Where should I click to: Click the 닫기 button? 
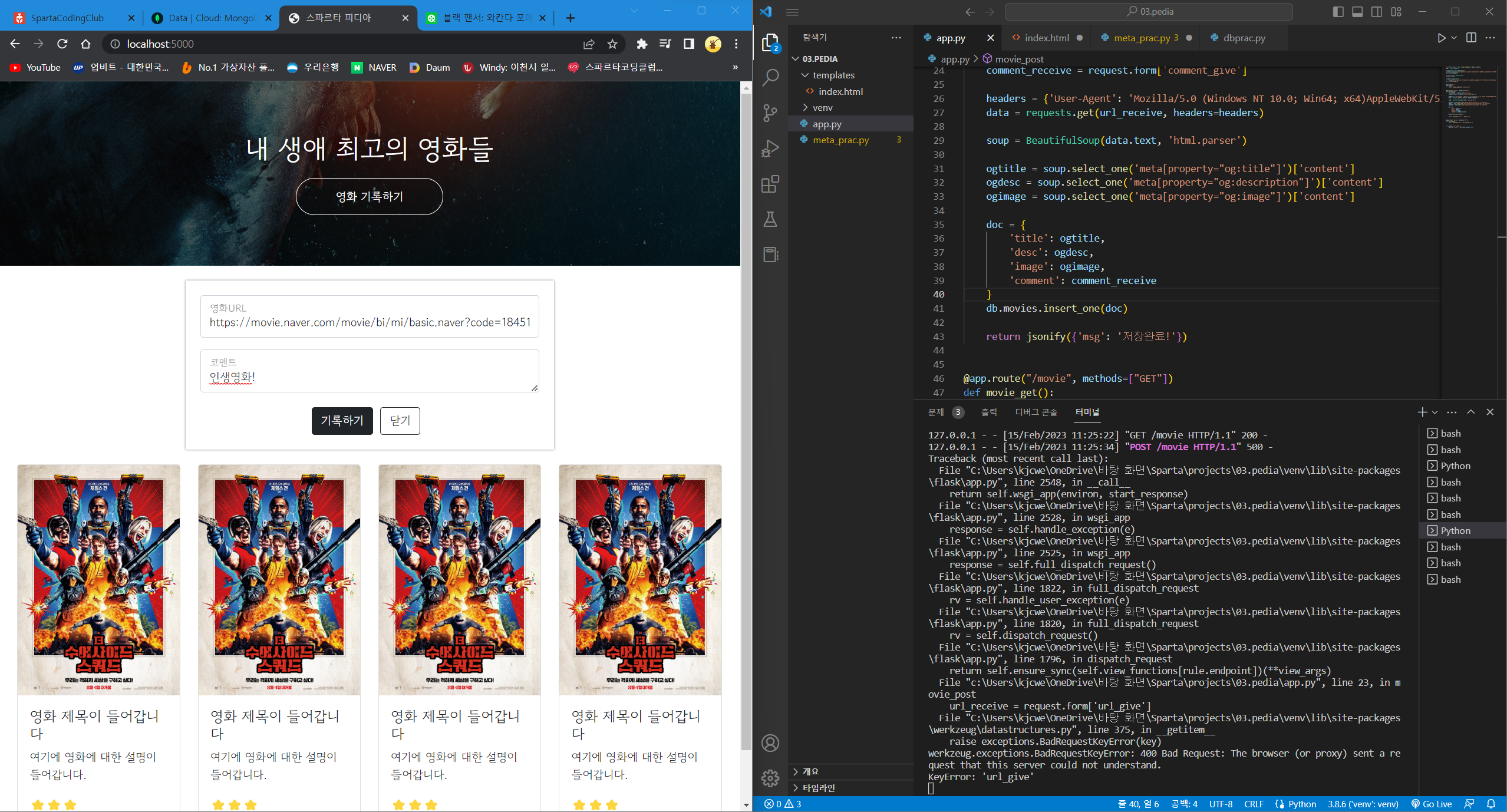tap(400, 421)
